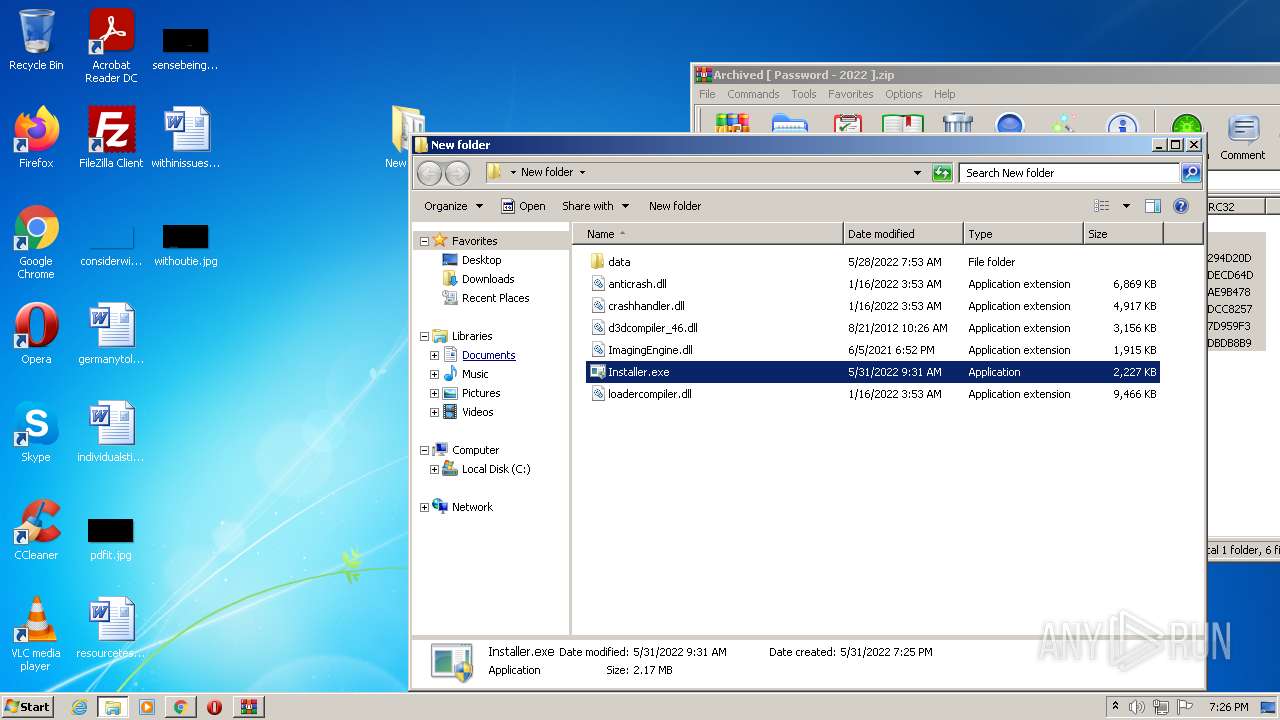Select the loadercompiler.dll file
This screenshot has width=1280, height=720.
(x=873, y=394)
